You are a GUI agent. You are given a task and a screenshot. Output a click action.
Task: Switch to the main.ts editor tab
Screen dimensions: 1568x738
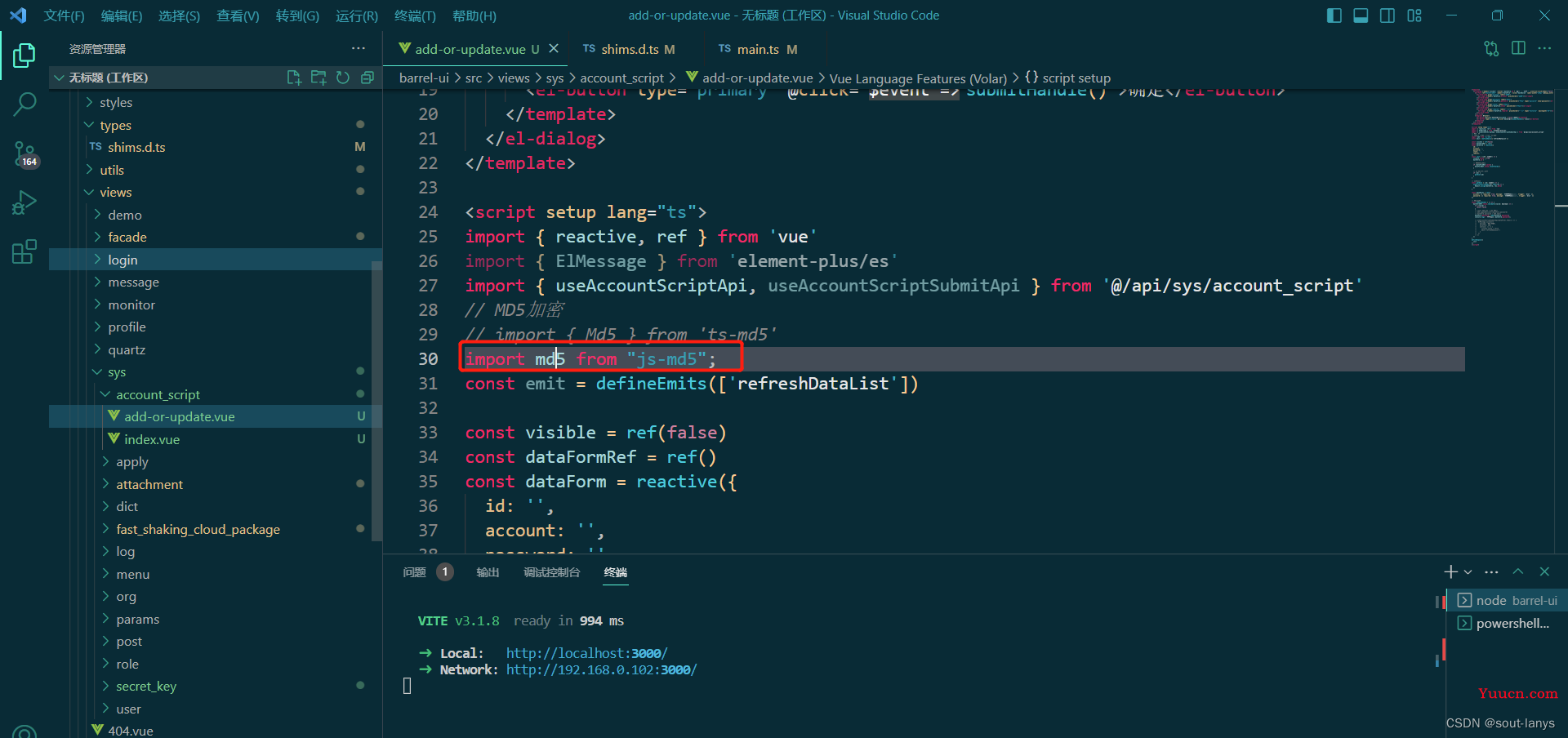758,49
